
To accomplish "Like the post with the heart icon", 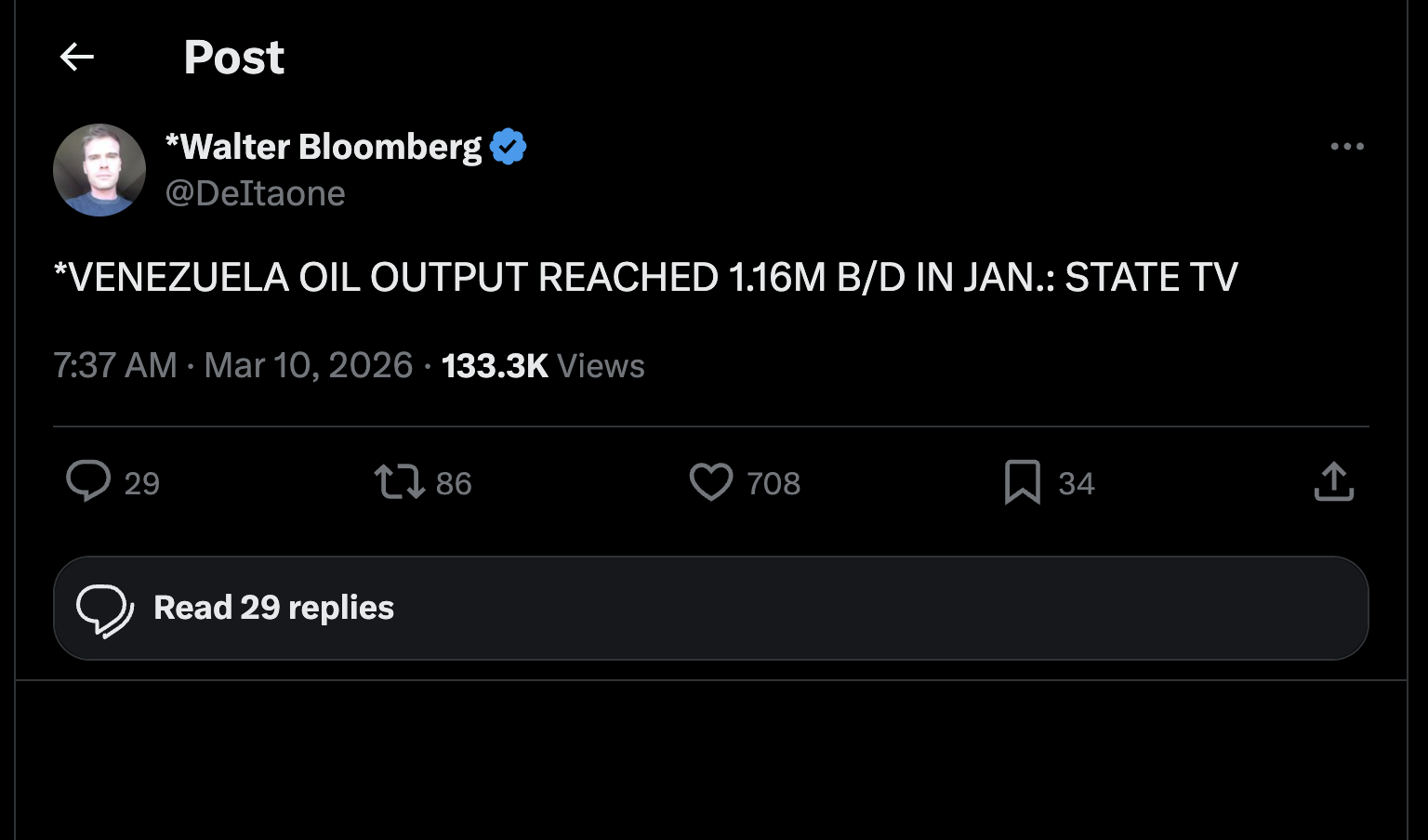I will 711,482.
